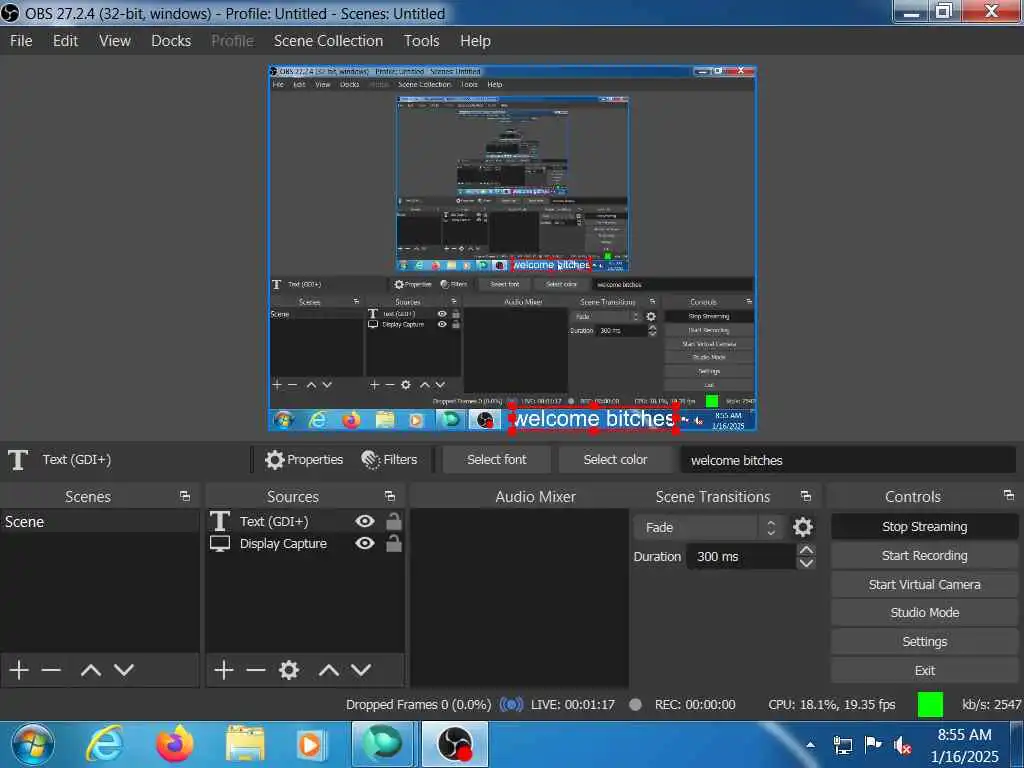Enable Studio Mode
Image resolution: width=1024 pixels, height=768 pixels.
click(924, 613)
